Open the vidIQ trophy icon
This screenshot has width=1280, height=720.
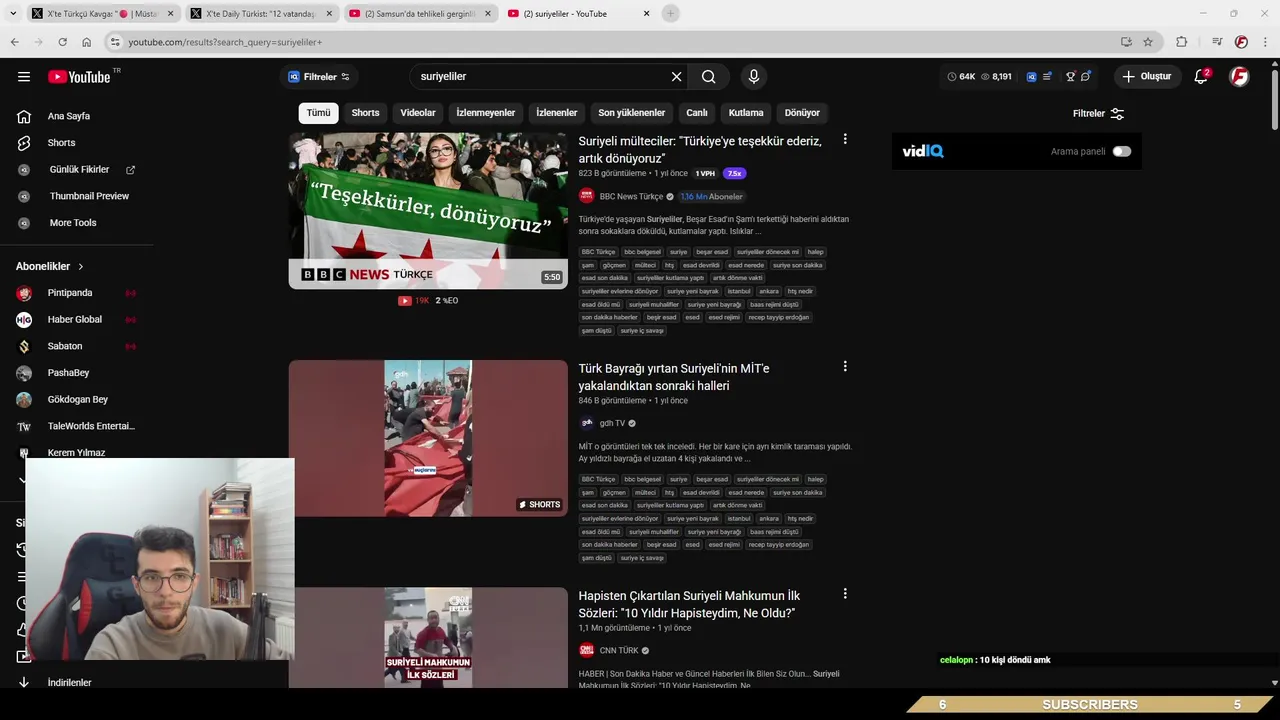point(1070,77)
